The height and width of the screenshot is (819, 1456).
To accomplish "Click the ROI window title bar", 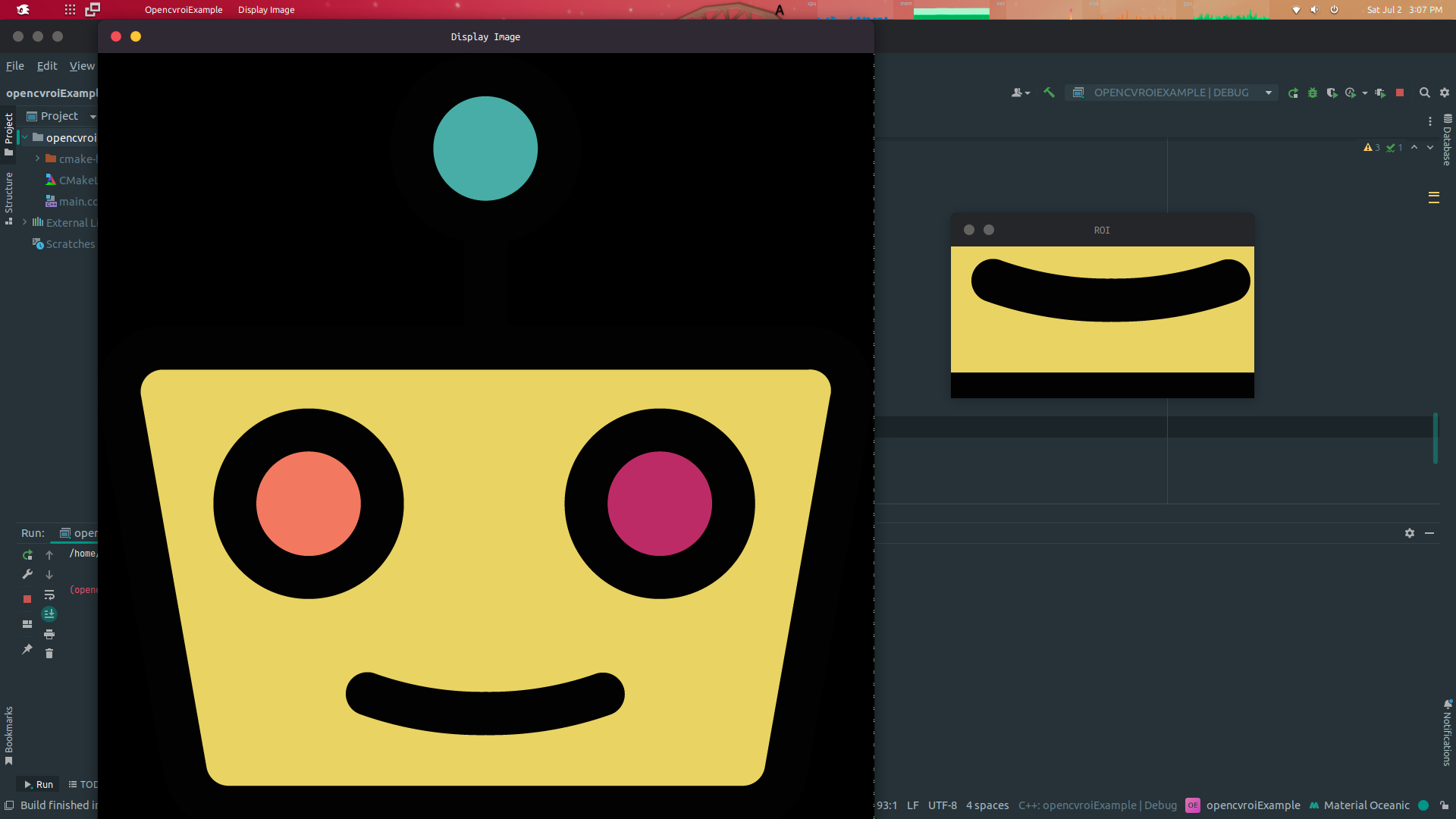I will [x=1102, y=230].
